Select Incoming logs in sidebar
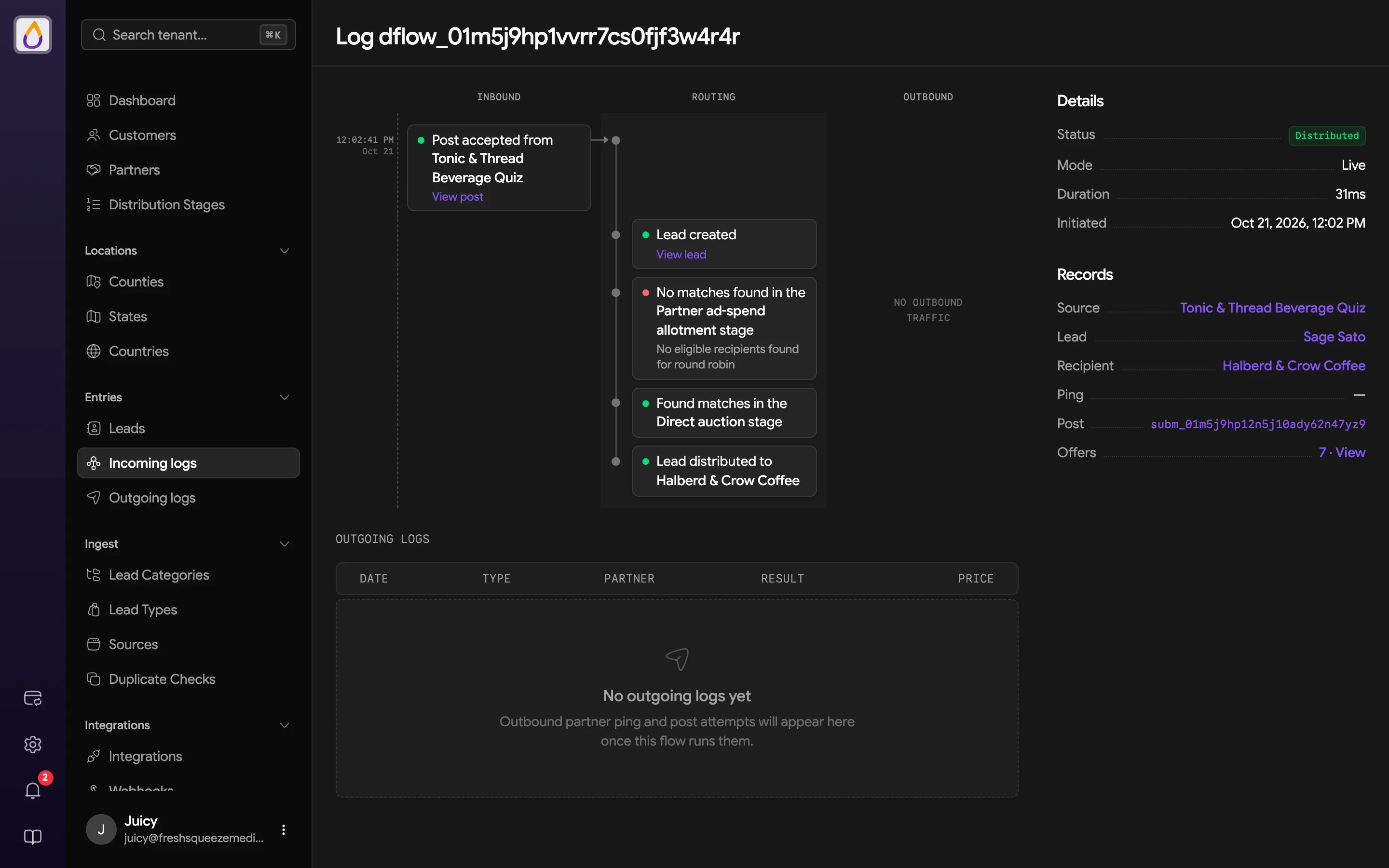Image resolution: width=1389 pixels, height=868 pixels. pyautogui.click(x=188, y=463)
